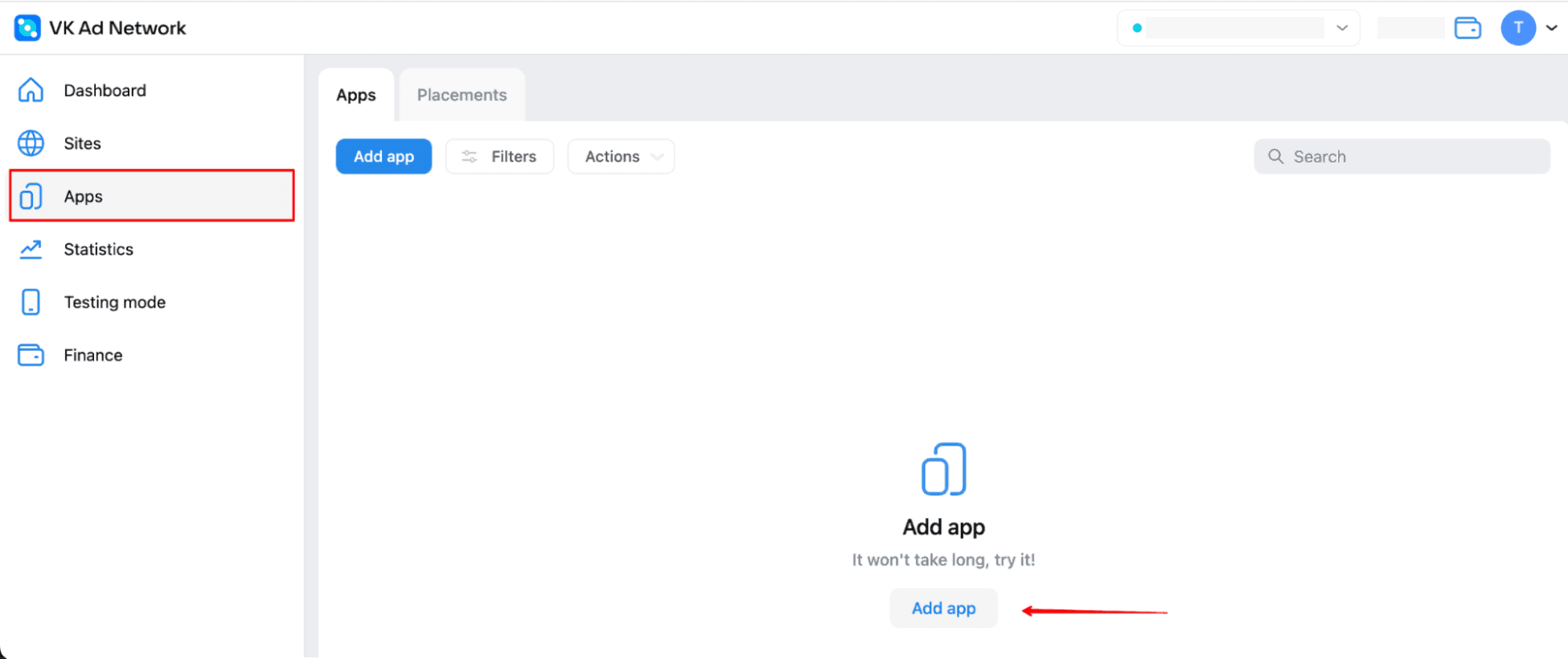Click the Testing mode phone icon
Image resolution: width=1568 pixels, height=659 pixels.
(x=31, y=303)
